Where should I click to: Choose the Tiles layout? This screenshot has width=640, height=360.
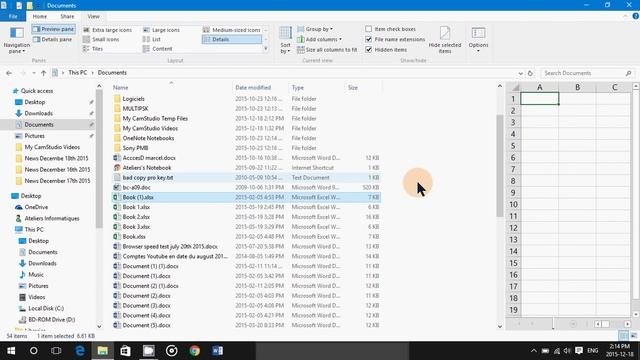[93, 49]
